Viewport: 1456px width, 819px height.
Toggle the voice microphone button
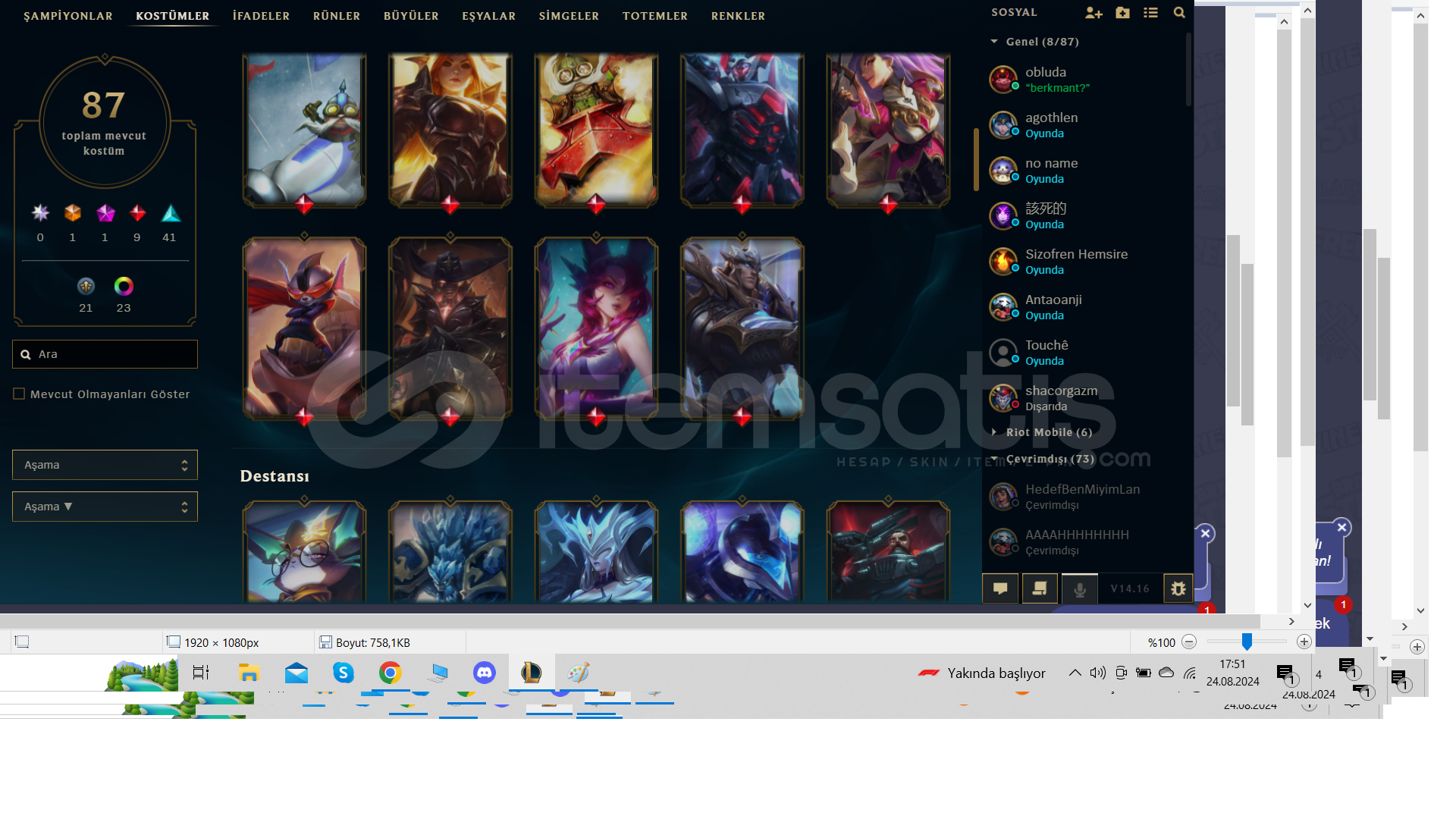1080,588
